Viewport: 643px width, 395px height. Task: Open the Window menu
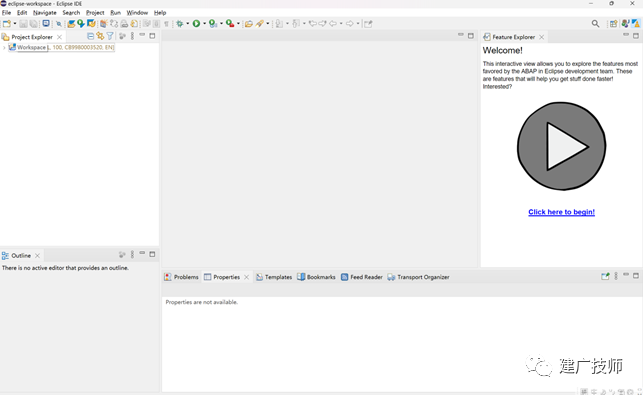click(x=137, y=13)
